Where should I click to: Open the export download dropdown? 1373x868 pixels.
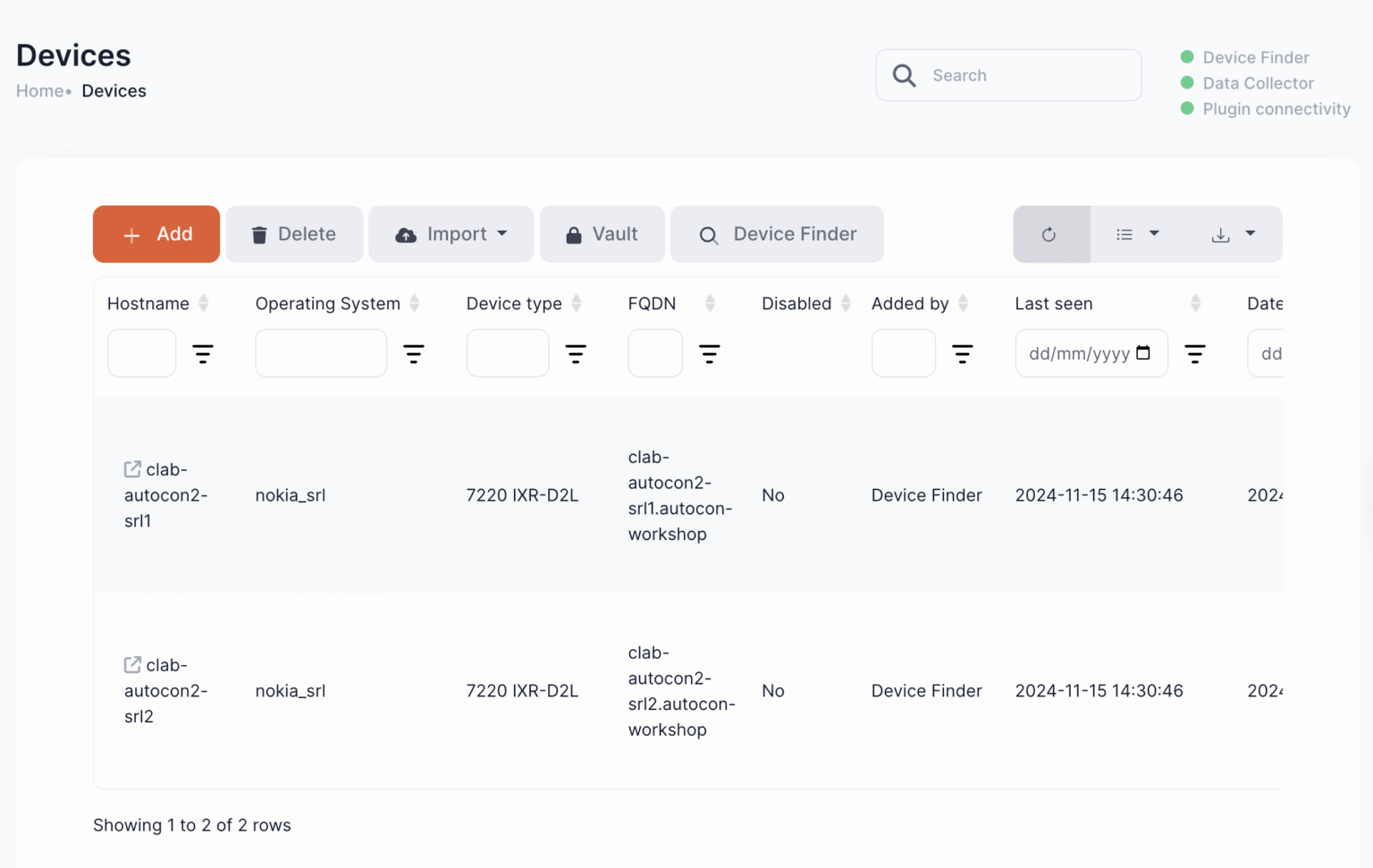tap(1234, 234)
